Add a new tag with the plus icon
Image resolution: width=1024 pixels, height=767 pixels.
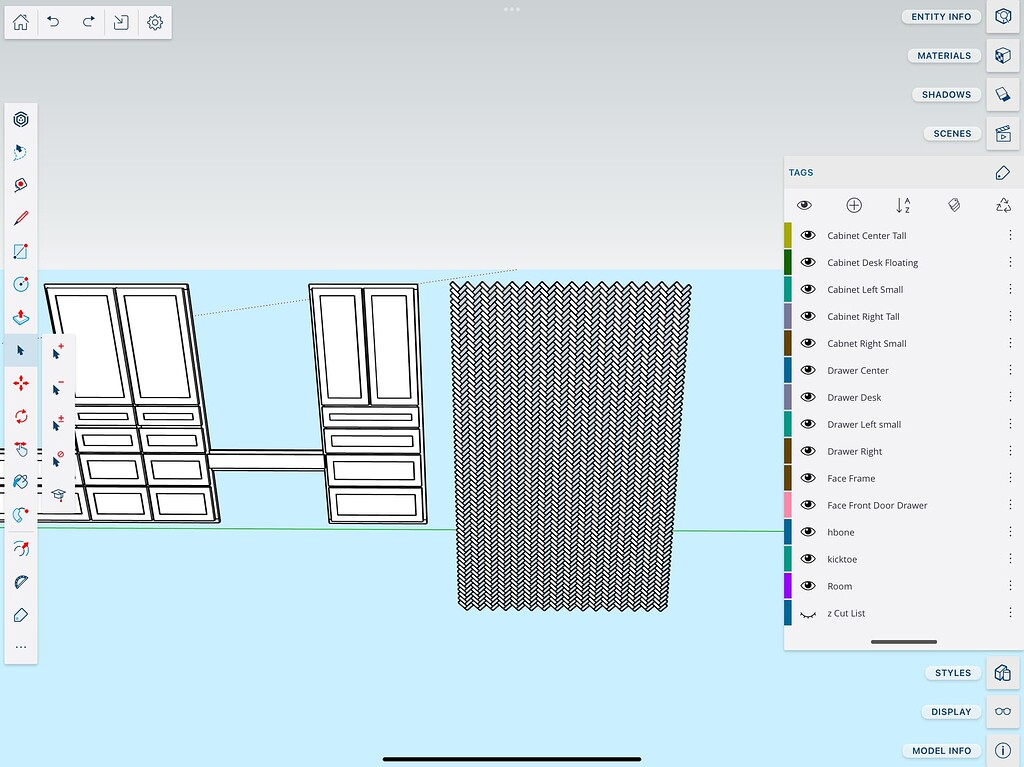(854, 205)
